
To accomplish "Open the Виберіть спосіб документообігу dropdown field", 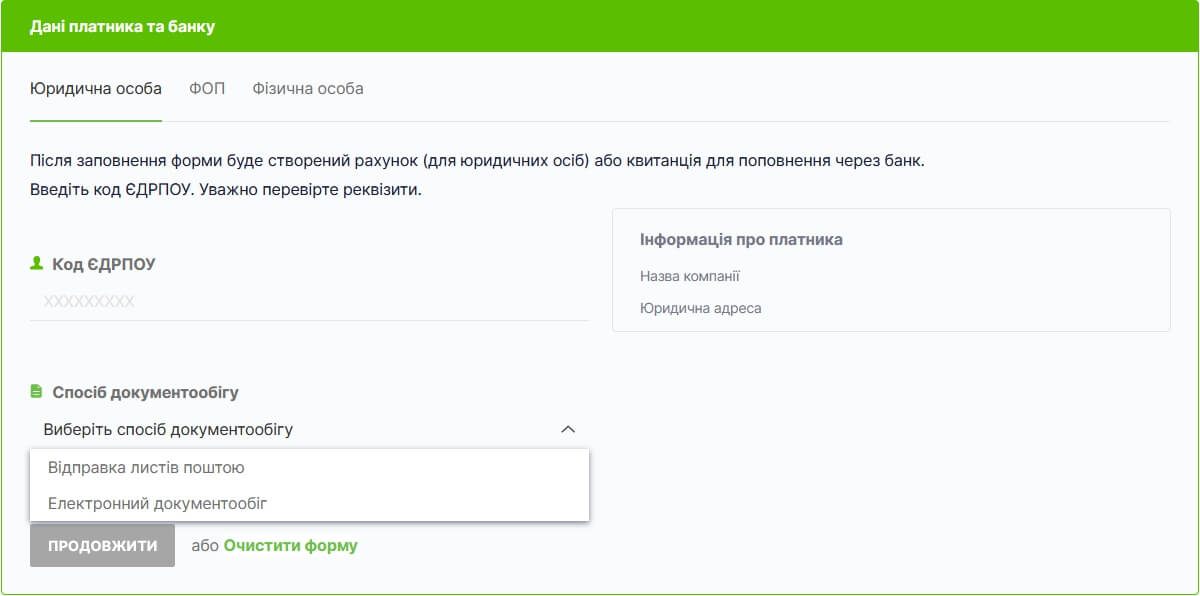I will pos(310,430).
